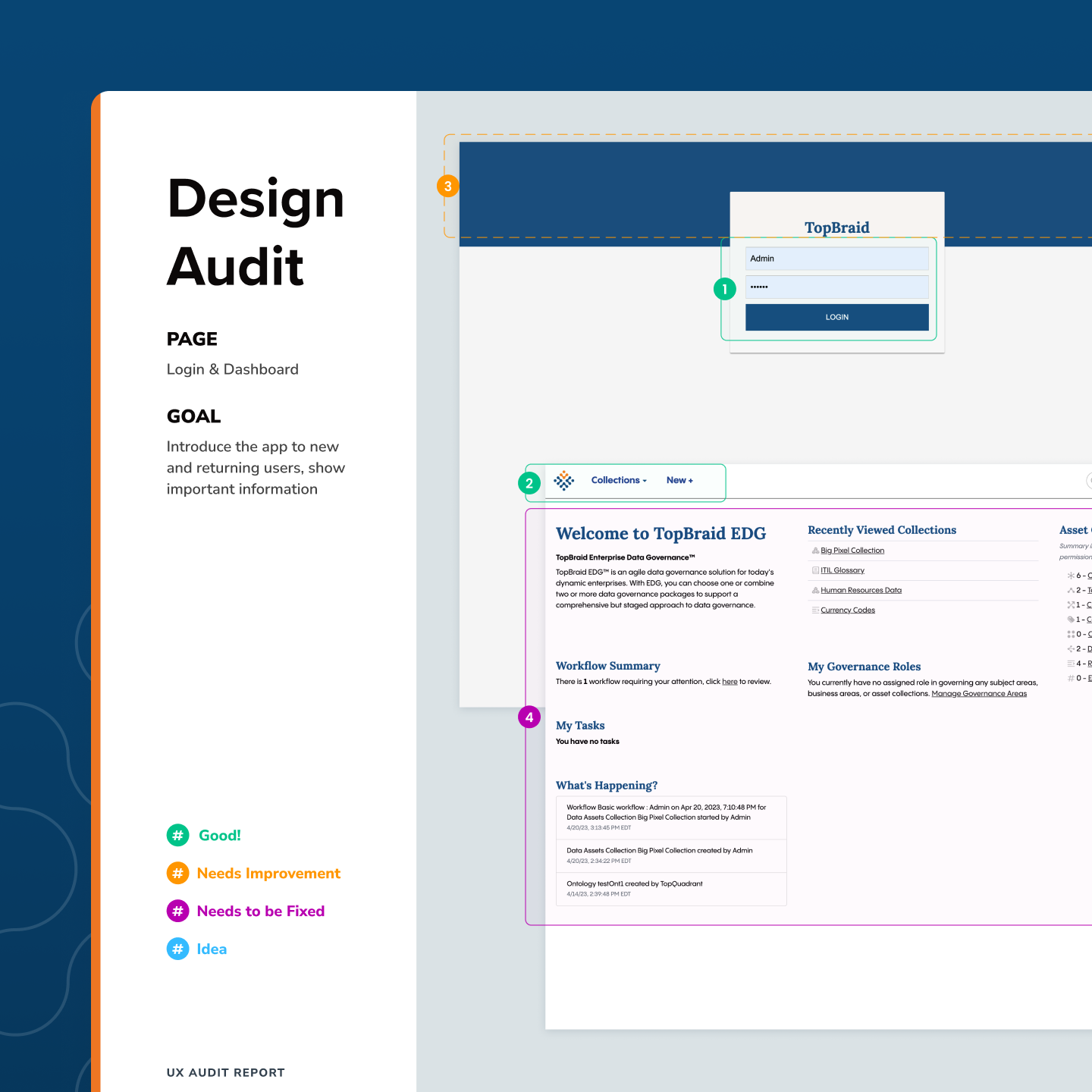The width and height of the screenshot is (1092, 1092).
Task: Click the 'You have no tasks' text
Action: point(588,742)
